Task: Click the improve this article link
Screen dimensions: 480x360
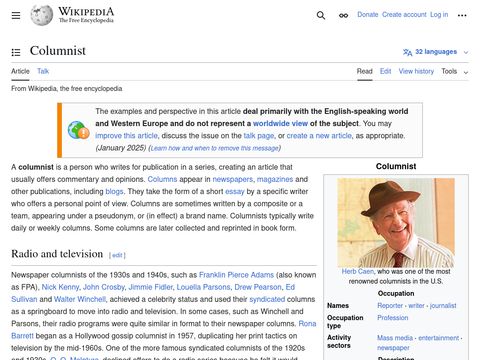Action: click(x=126, y=136)
